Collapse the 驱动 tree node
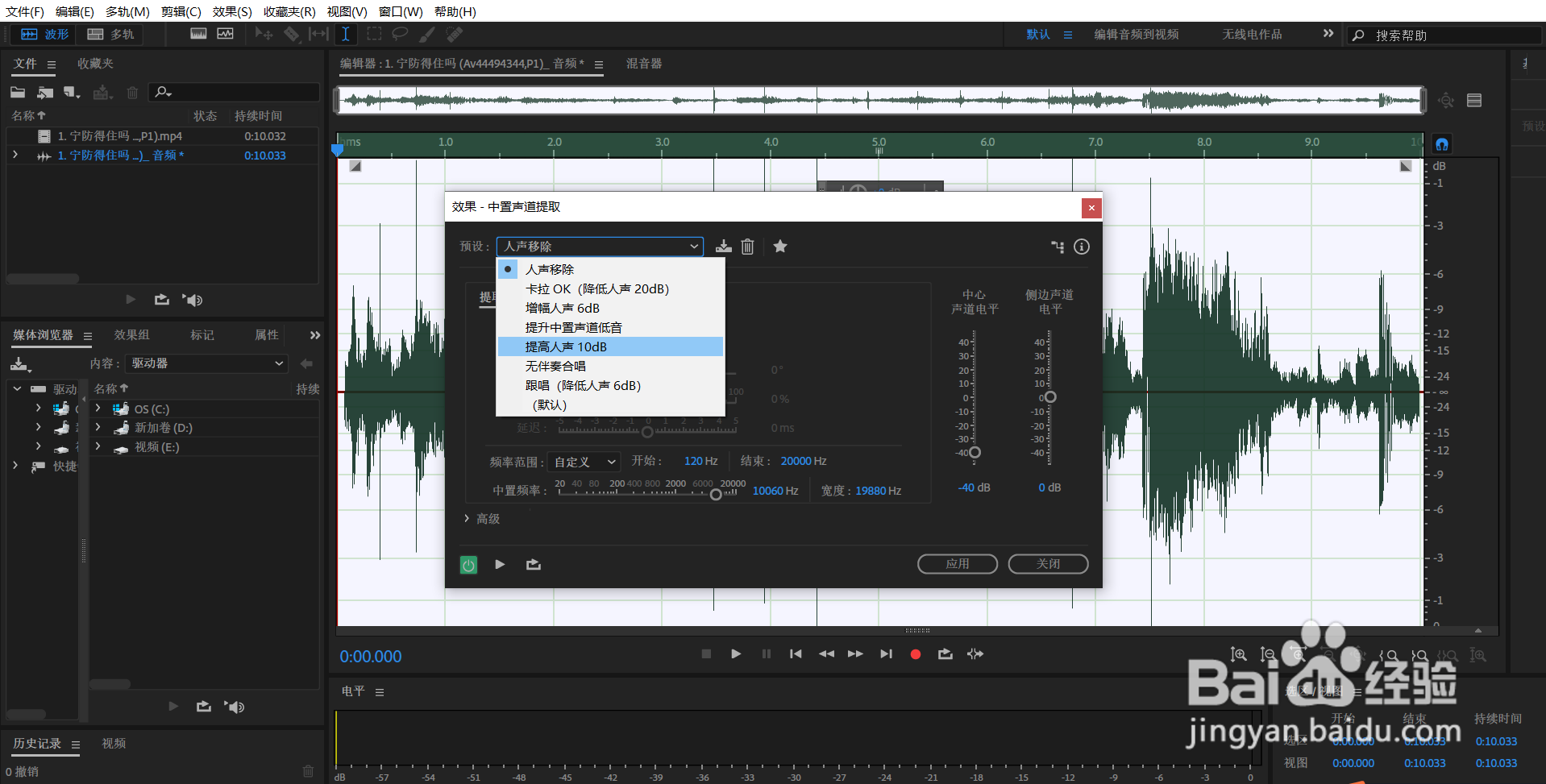This screenshot has width=1546, height=784. [17, 388]
